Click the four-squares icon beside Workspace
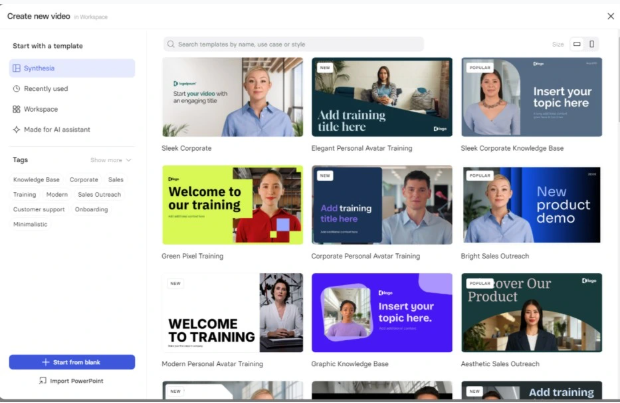The width and height of the screenshot is (620, 403). (17, 109)
